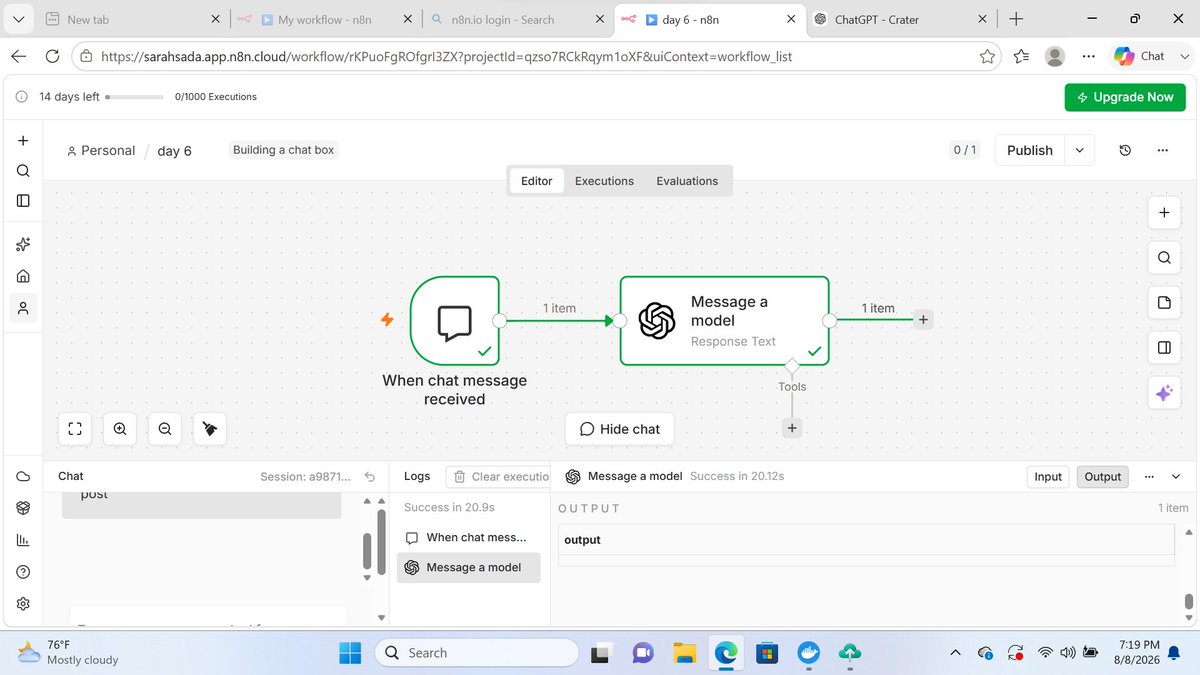
Task: Open the help question mark icon
Action: tap(23, 572)
